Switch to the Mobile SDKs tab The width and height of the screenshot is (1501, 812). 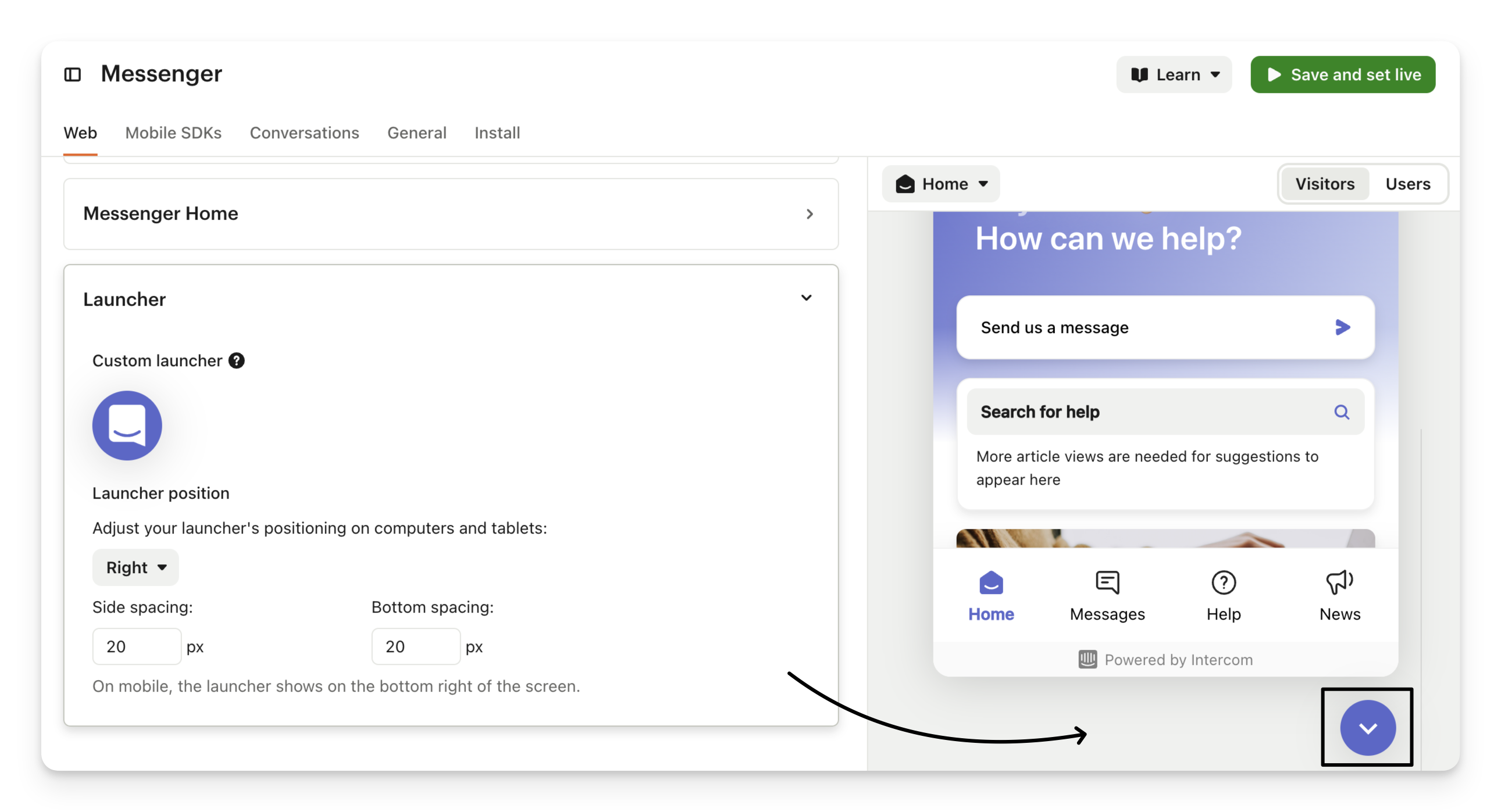pyautogui.click(x=173, y=133)
